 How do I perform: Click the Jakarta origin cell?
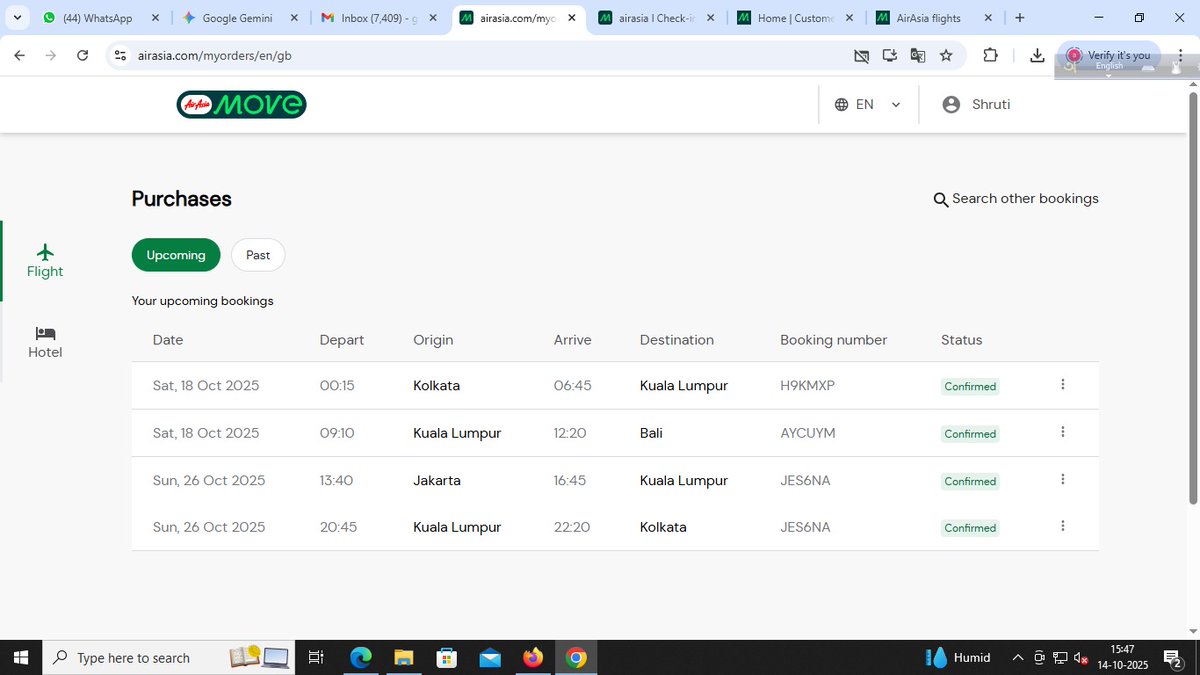tap(437, 480)
